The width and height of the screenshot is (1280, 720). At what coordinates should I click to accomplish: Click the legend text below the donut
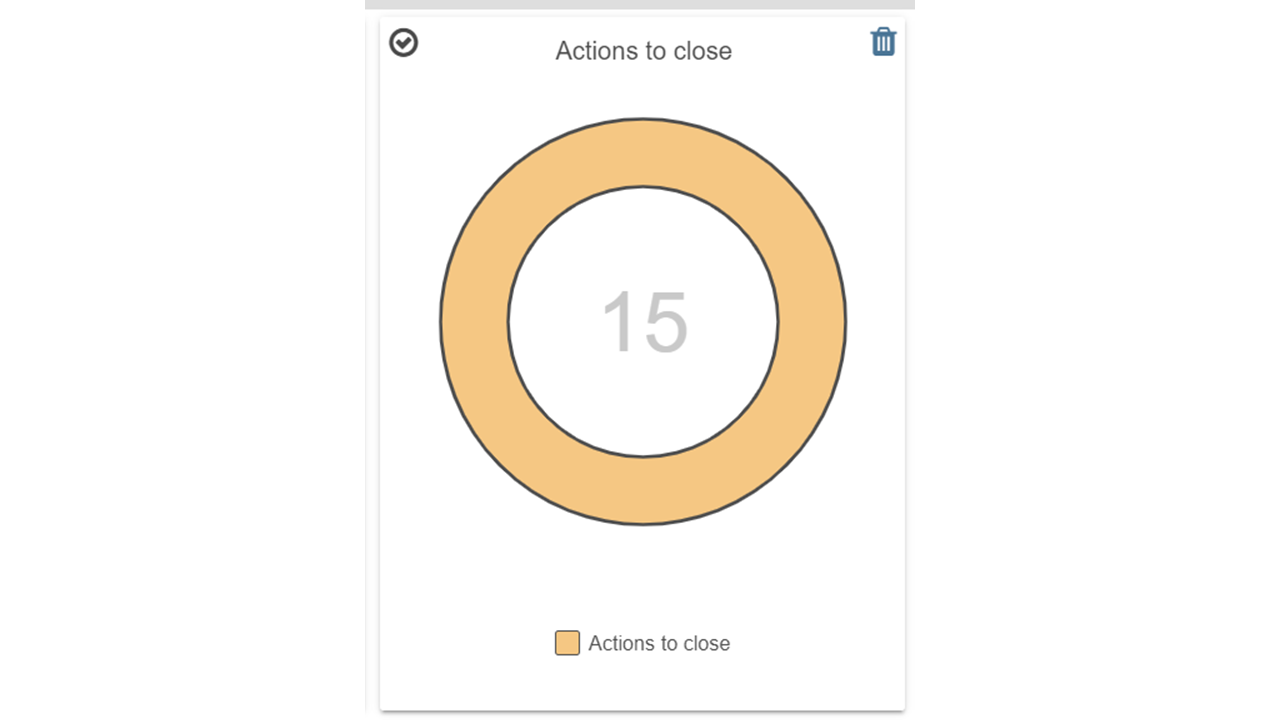point(659,643)
